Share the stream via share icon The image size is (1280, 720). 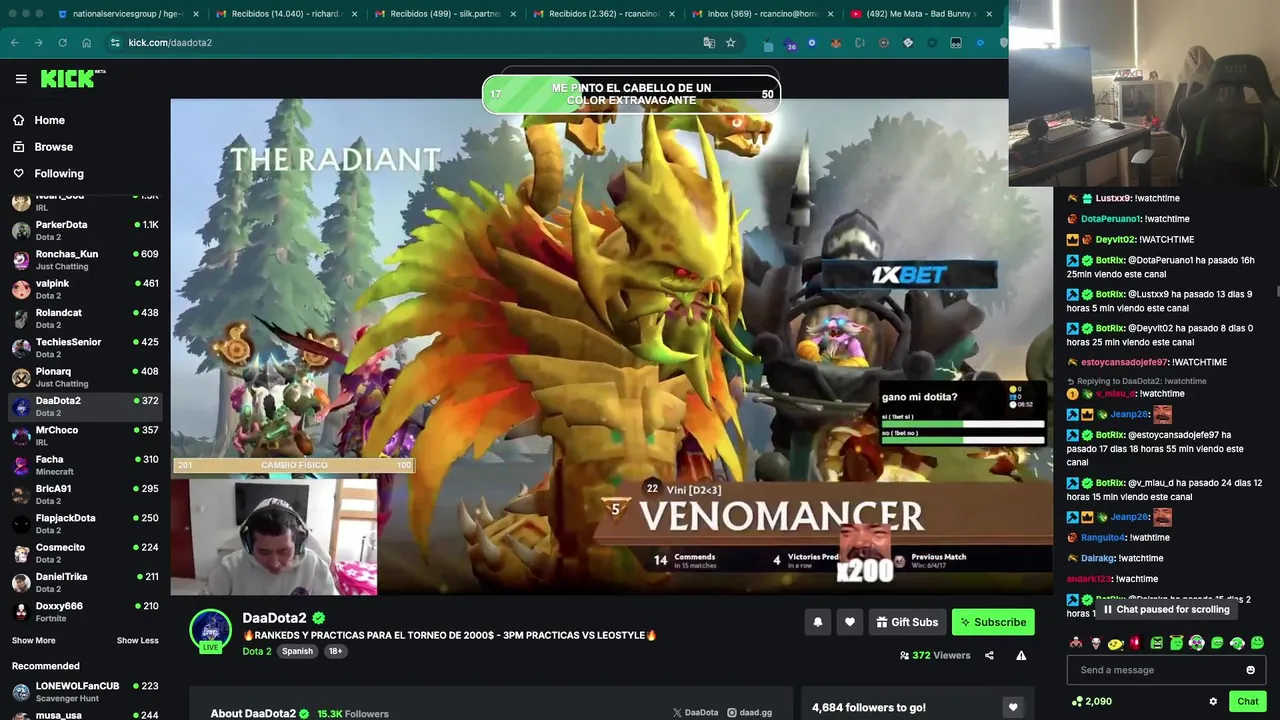point(989,656)
